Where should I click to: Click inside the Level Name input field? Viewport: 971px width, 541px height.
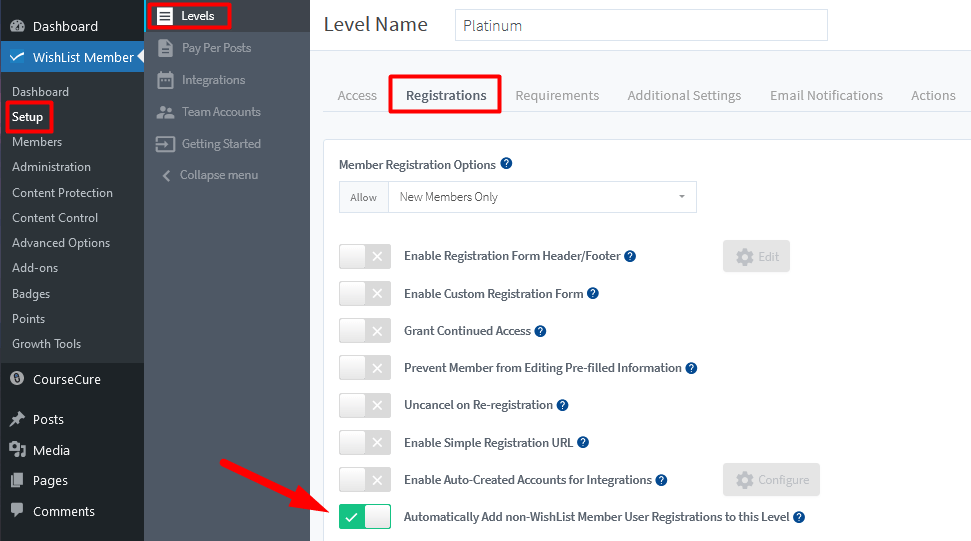click(x=641, y=25)
